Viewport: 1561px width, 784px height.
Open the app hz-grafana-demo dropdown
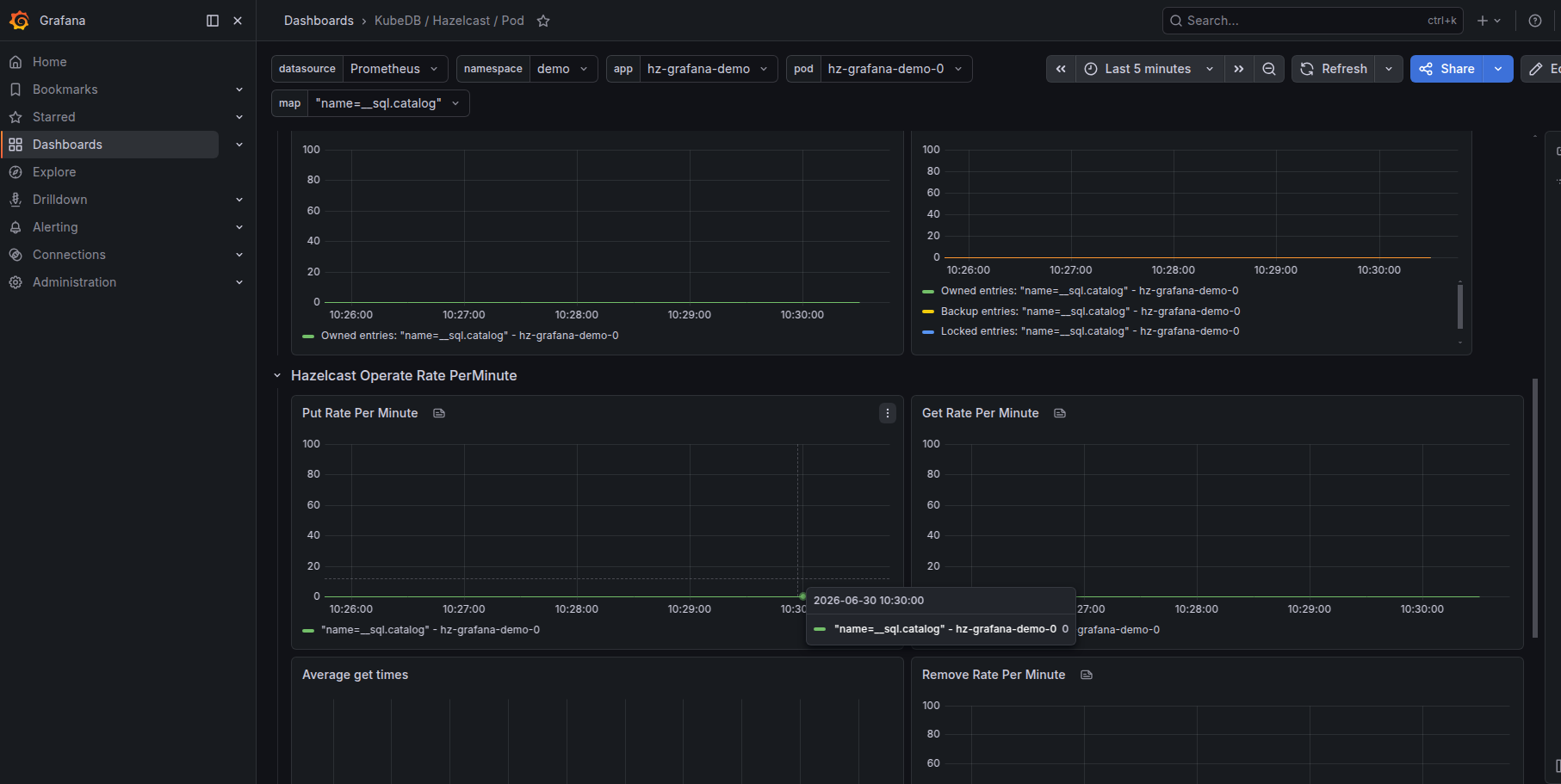pyautogui.click(x=709, y=69)
